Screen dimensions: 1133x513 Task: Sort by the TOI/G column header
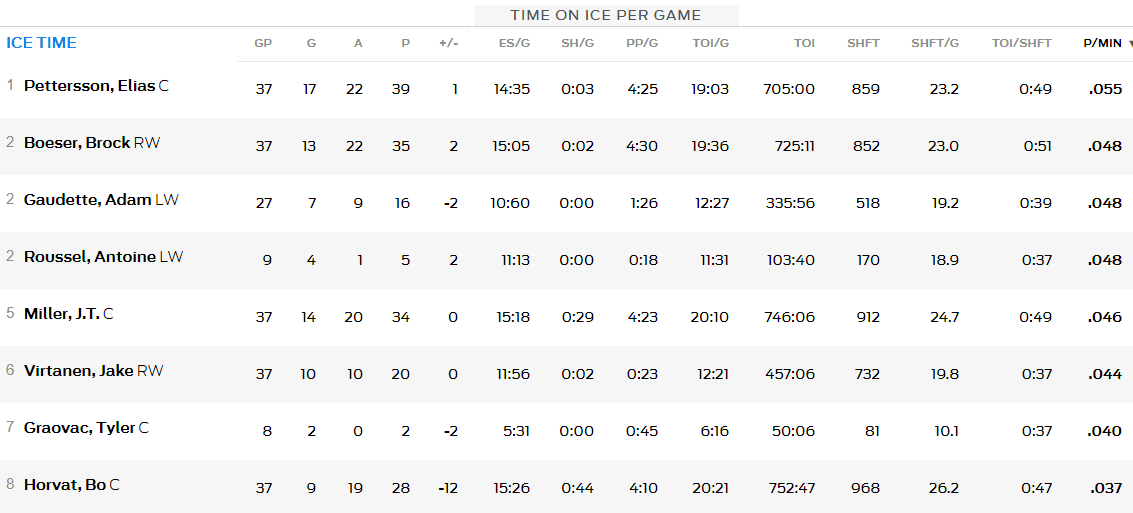pyautogui.click(x=710, y=43)
